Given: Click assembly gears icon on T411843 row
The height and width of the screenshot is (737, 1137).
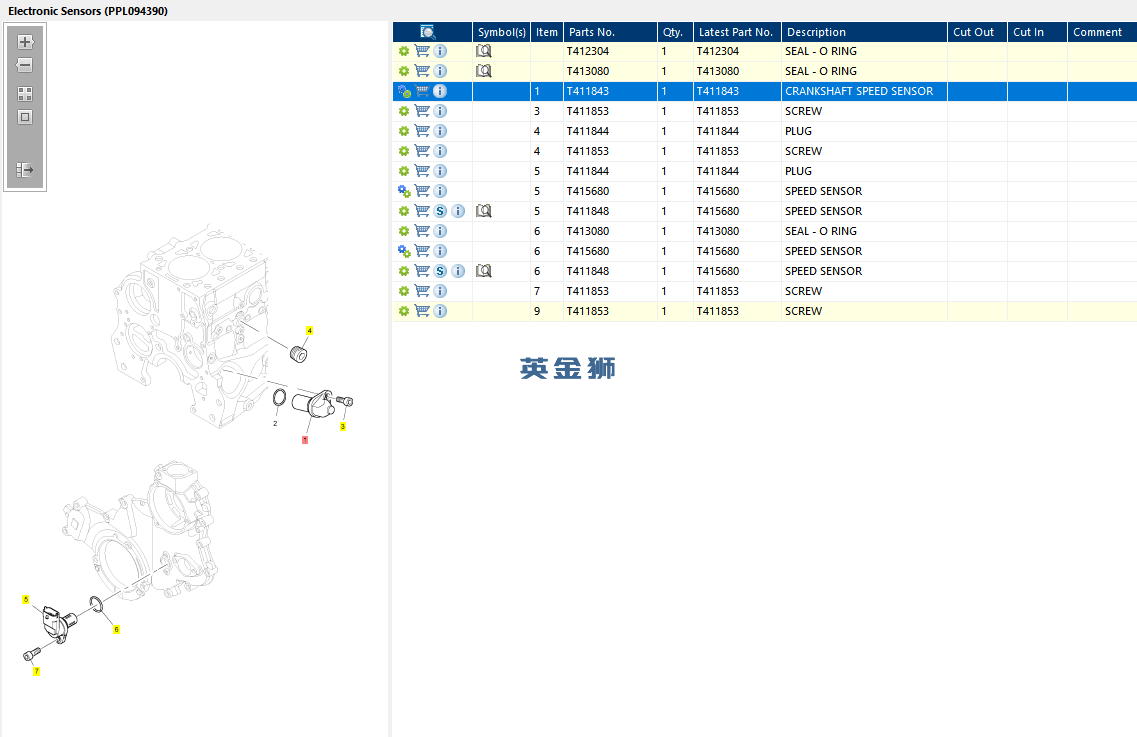Looking at the screenshot, I should click(x=404, y=91).
